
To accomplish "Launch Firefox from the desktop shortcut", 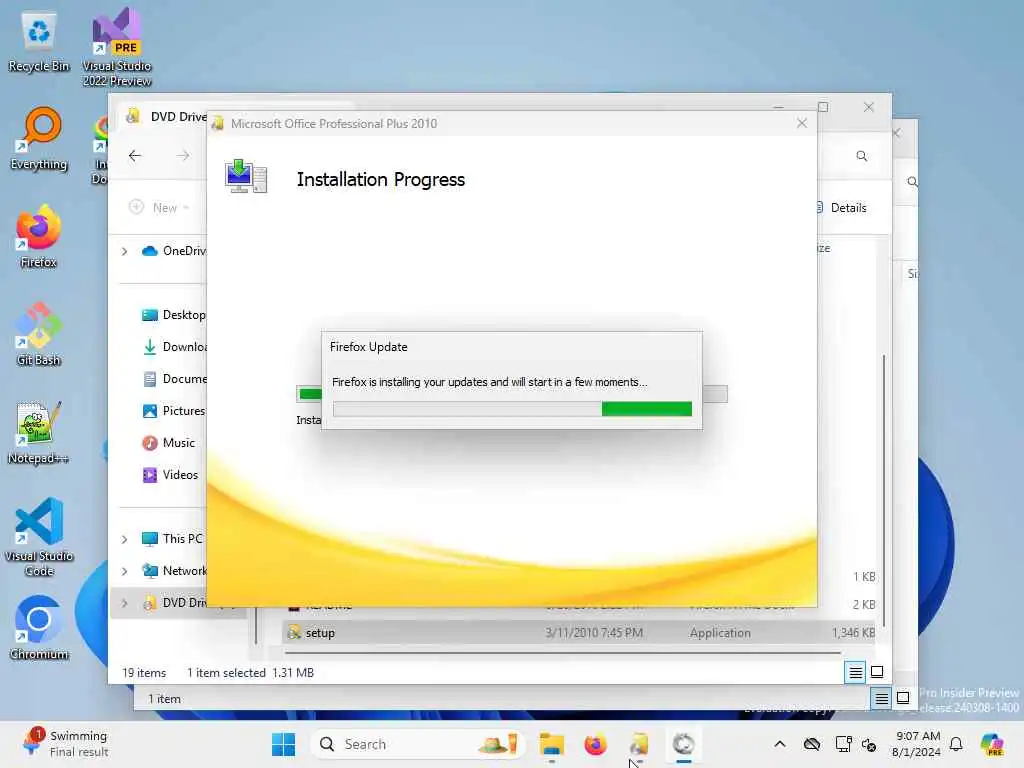I will point(39,237).
